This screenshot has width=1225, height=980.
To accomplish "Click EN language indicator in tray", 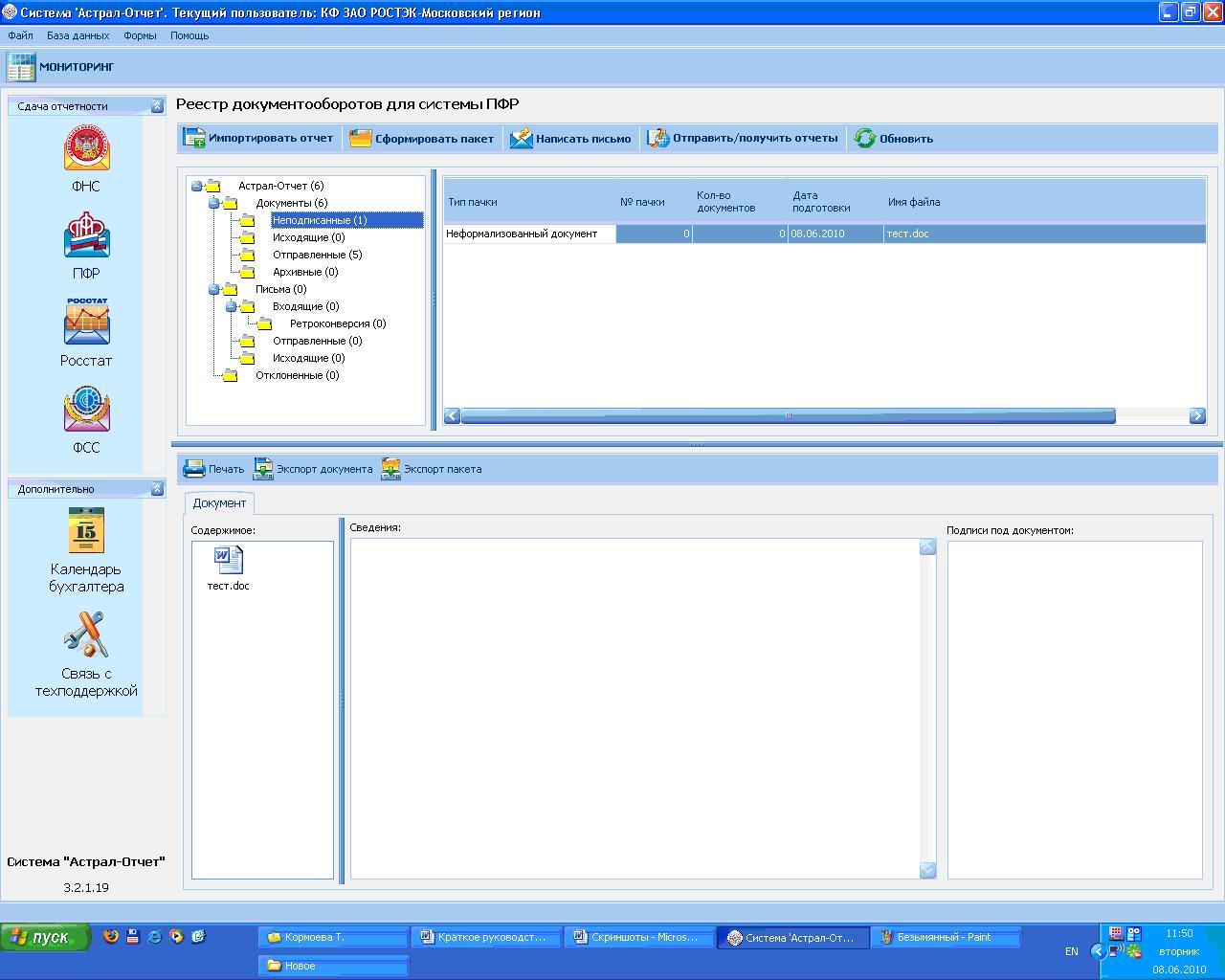I will (x=1071, y=951).
